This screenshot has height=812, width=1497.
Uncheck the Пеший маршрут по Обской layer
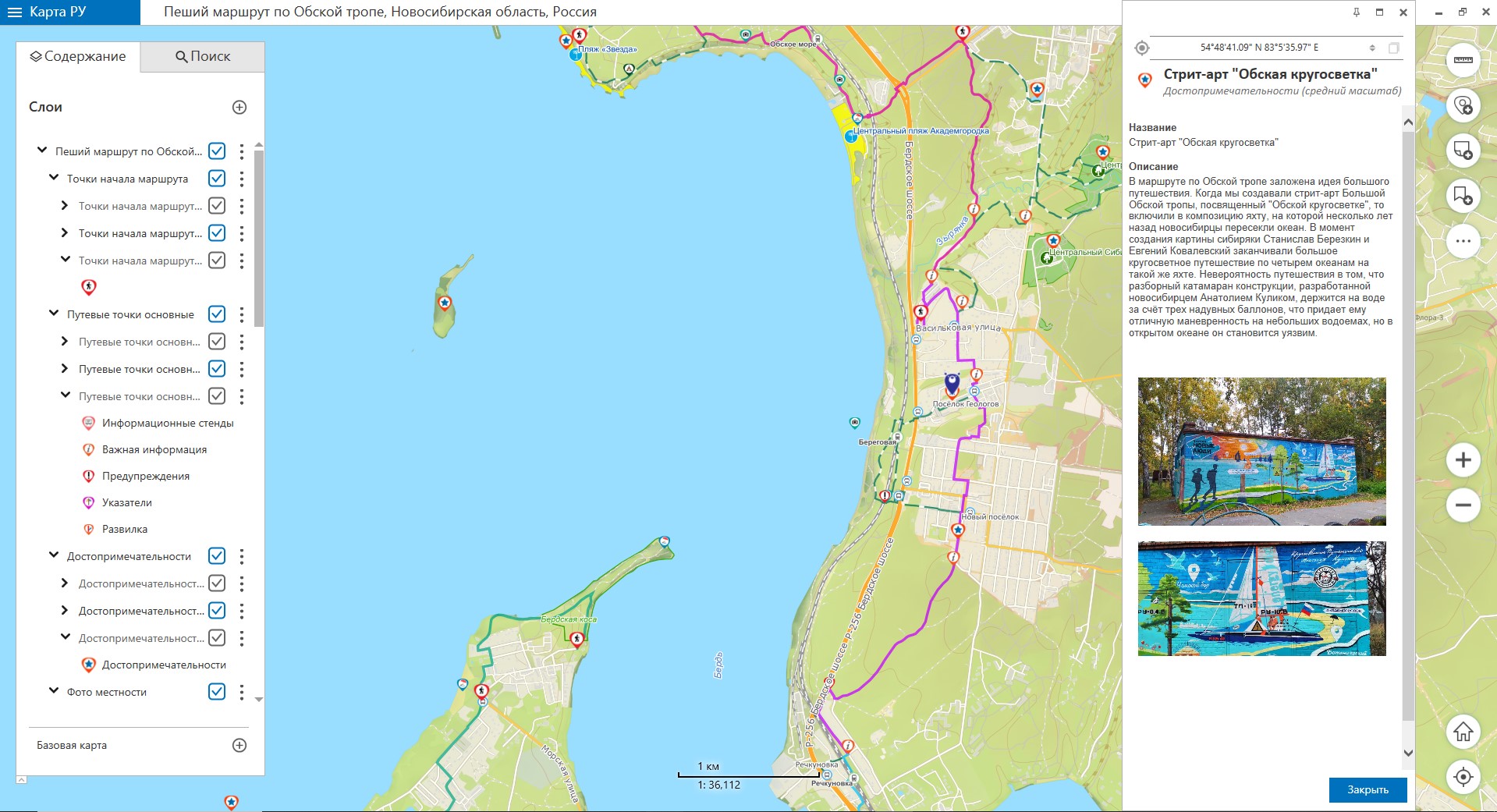click(217, 151)
